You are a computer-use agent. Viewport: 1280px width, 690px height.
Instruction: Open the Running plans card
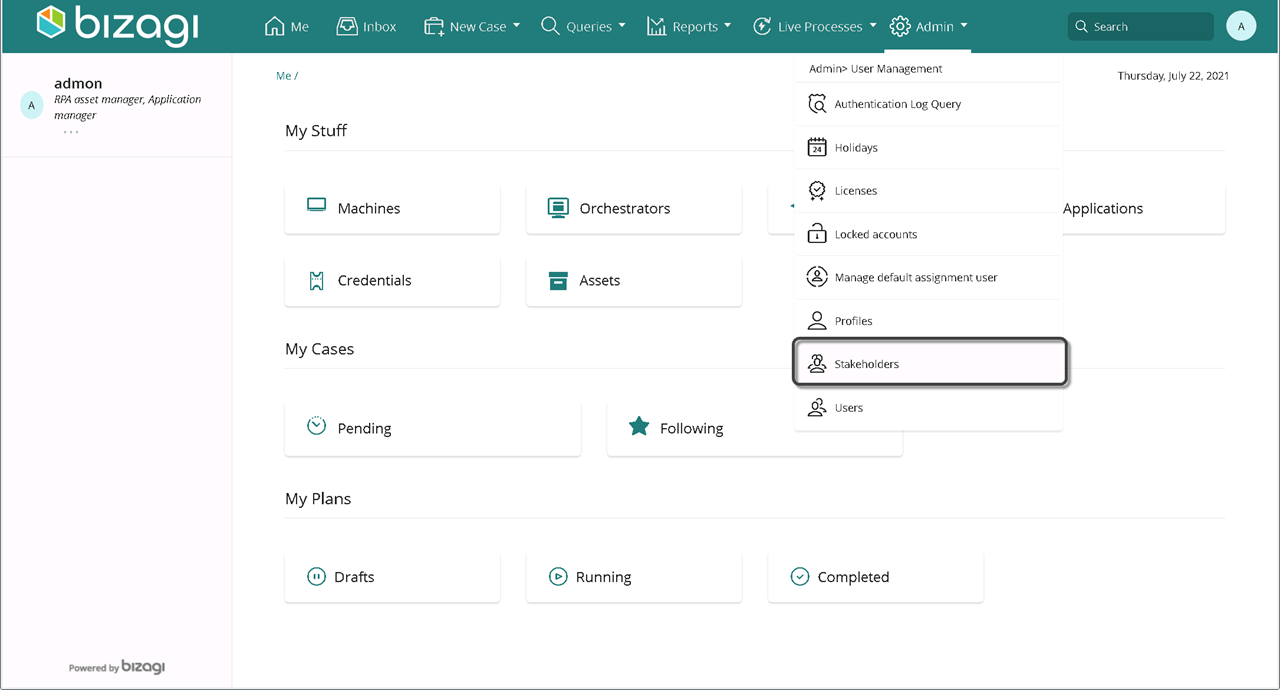634,577
